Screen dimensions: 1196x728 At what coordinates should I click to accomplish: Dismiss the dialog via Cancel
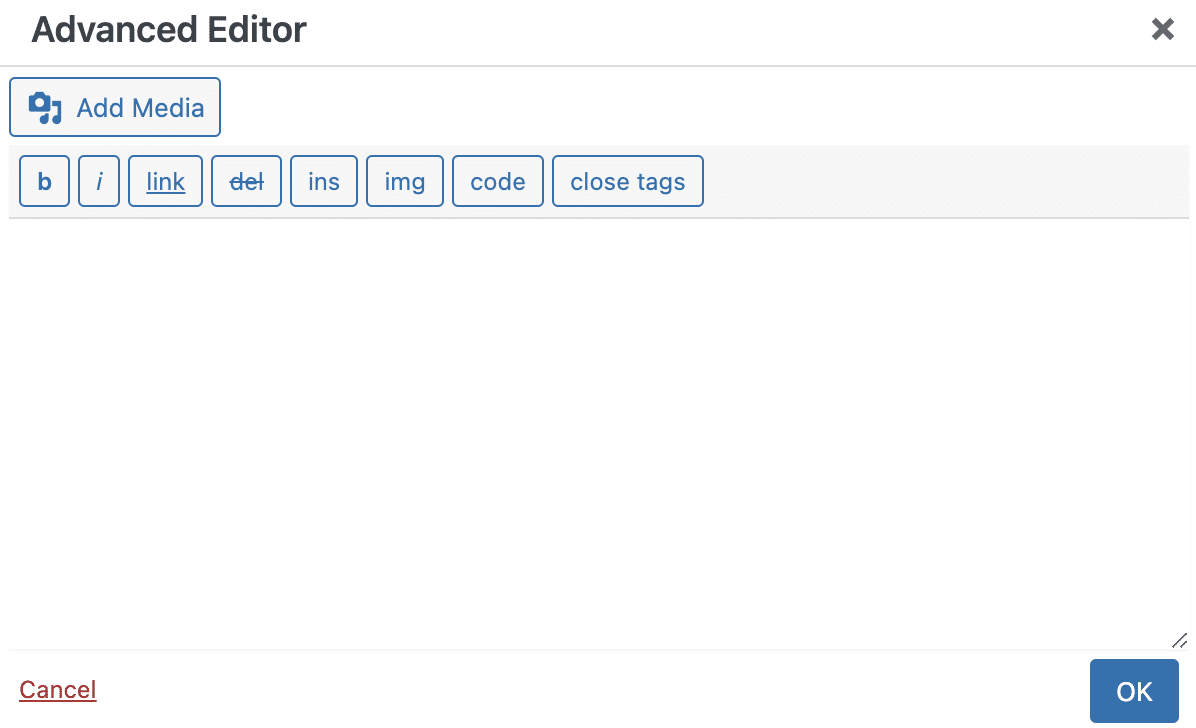click(58, 689)
